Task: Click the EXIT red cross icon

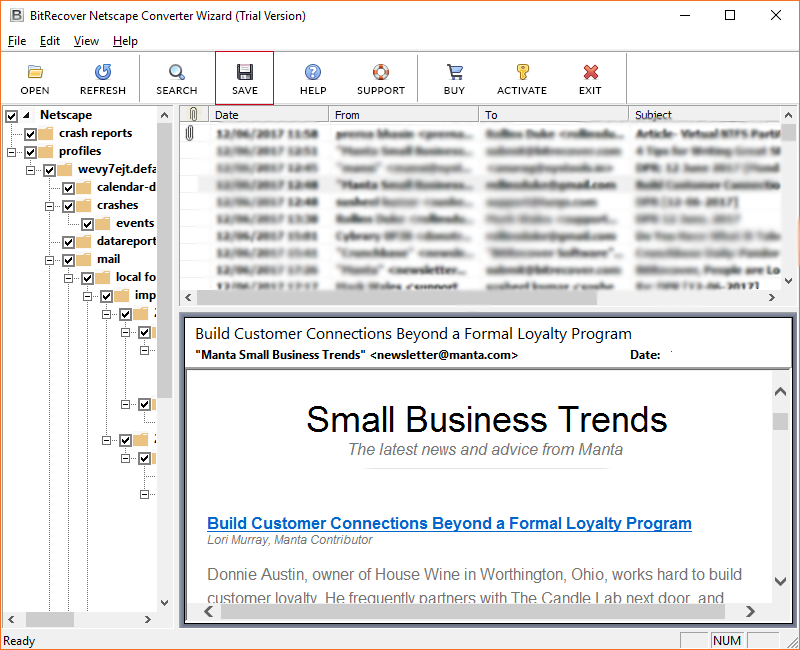Action: point(590,72)
